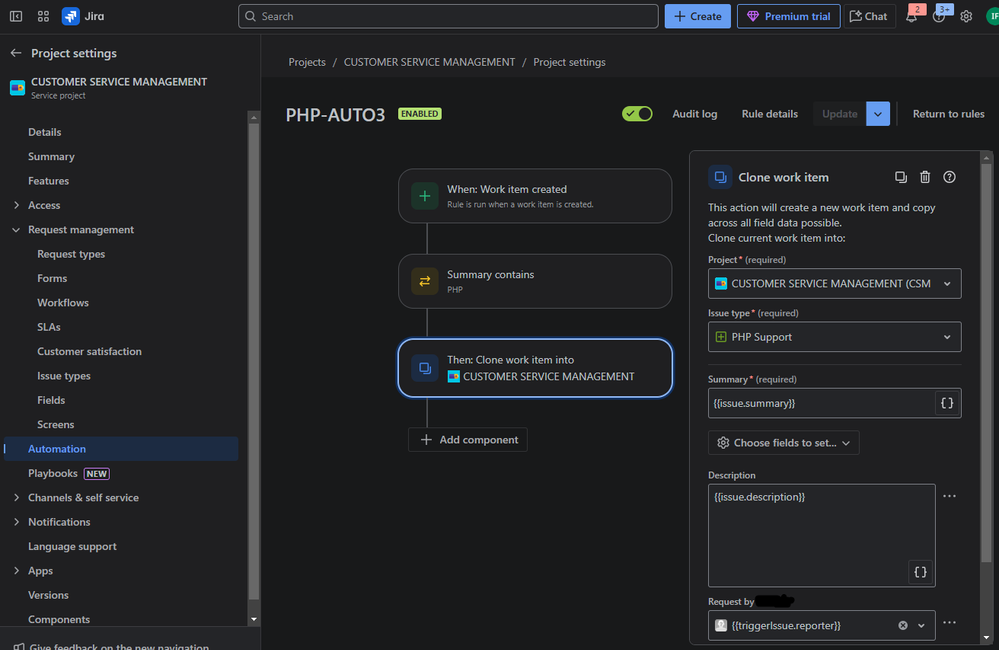Screen dimensions: 999x650
Task: Click the Description text area
Action: tap(821, 536)
